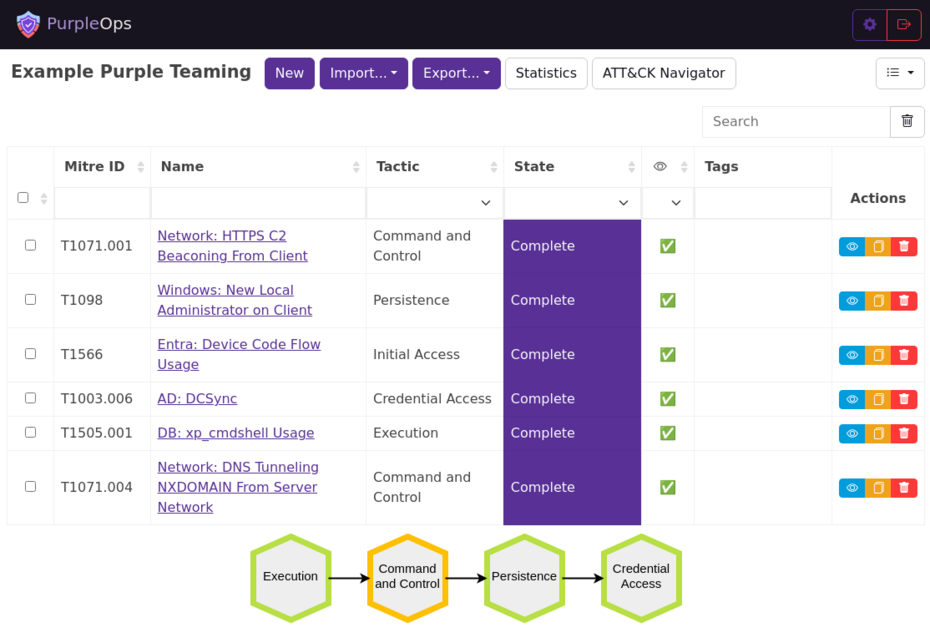Open the AD: DCSync link
The height and width of the screenshot is (638, 930).
(197, 399)
